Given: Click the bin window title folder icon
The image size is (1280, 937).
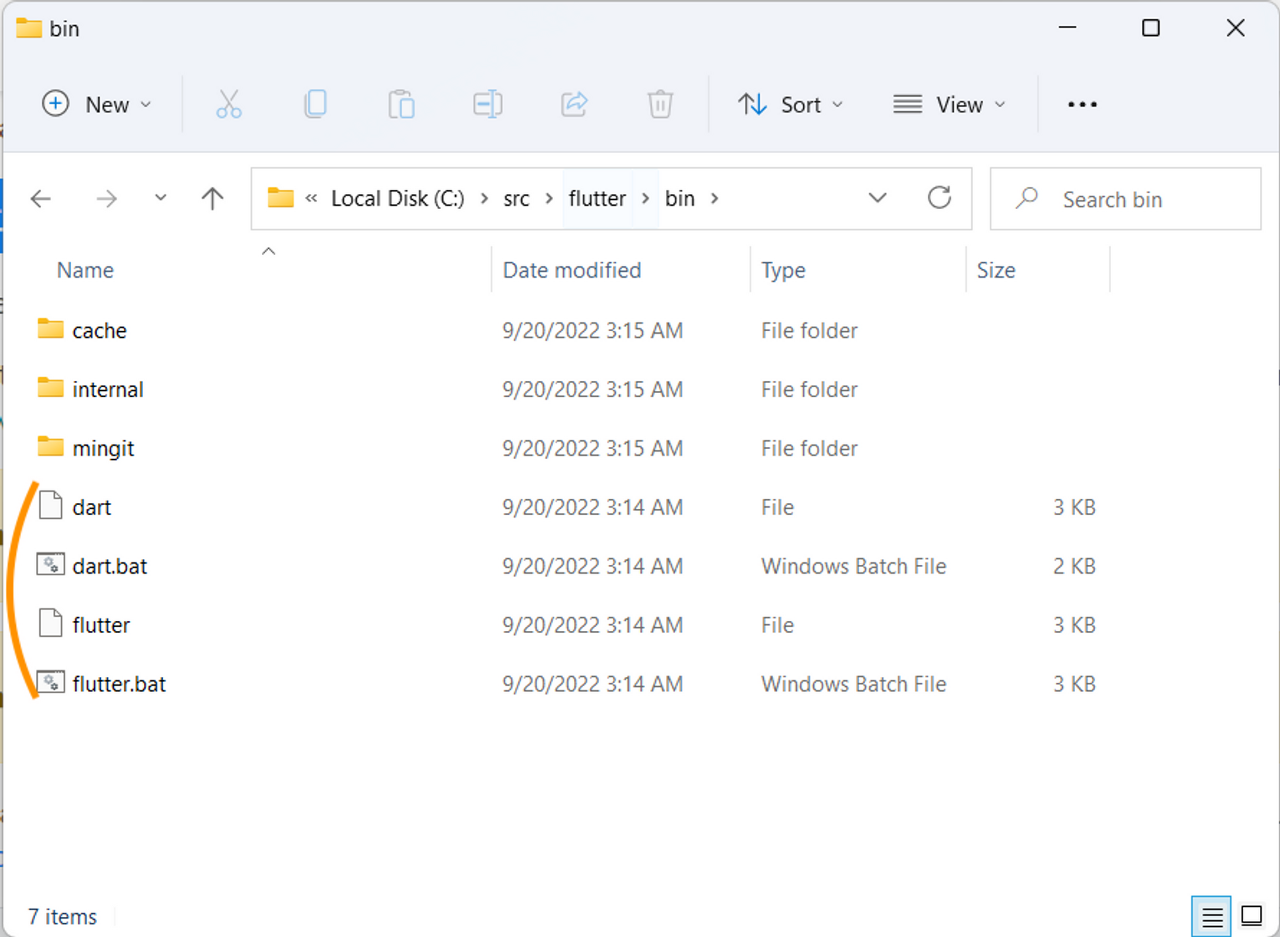Looking at the screenshot, I should click(29, 28).
